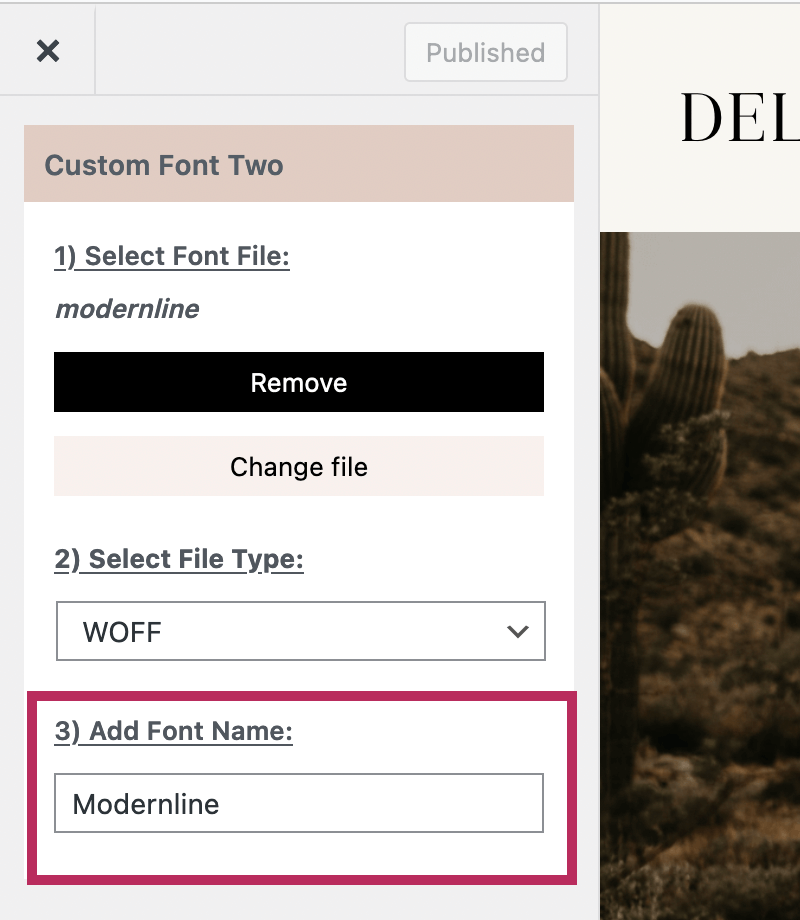The width and height of the screenshot is (800, 920).
Task: Focus the Modernline font name field
Action: pyautogui.click(x=299, y=803)
